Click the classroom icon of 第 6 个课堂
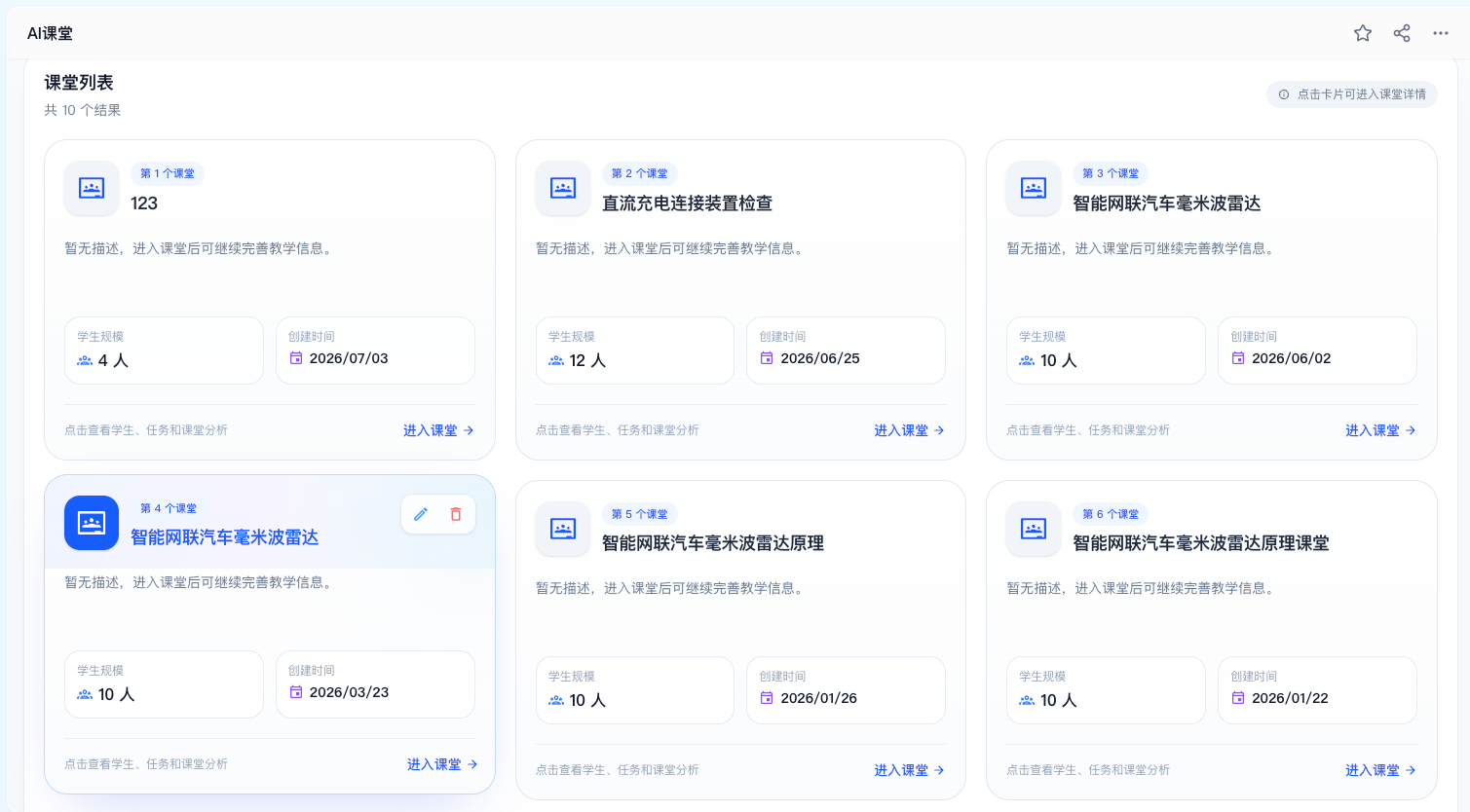The image size is (1470, 812). [1034, 529]
